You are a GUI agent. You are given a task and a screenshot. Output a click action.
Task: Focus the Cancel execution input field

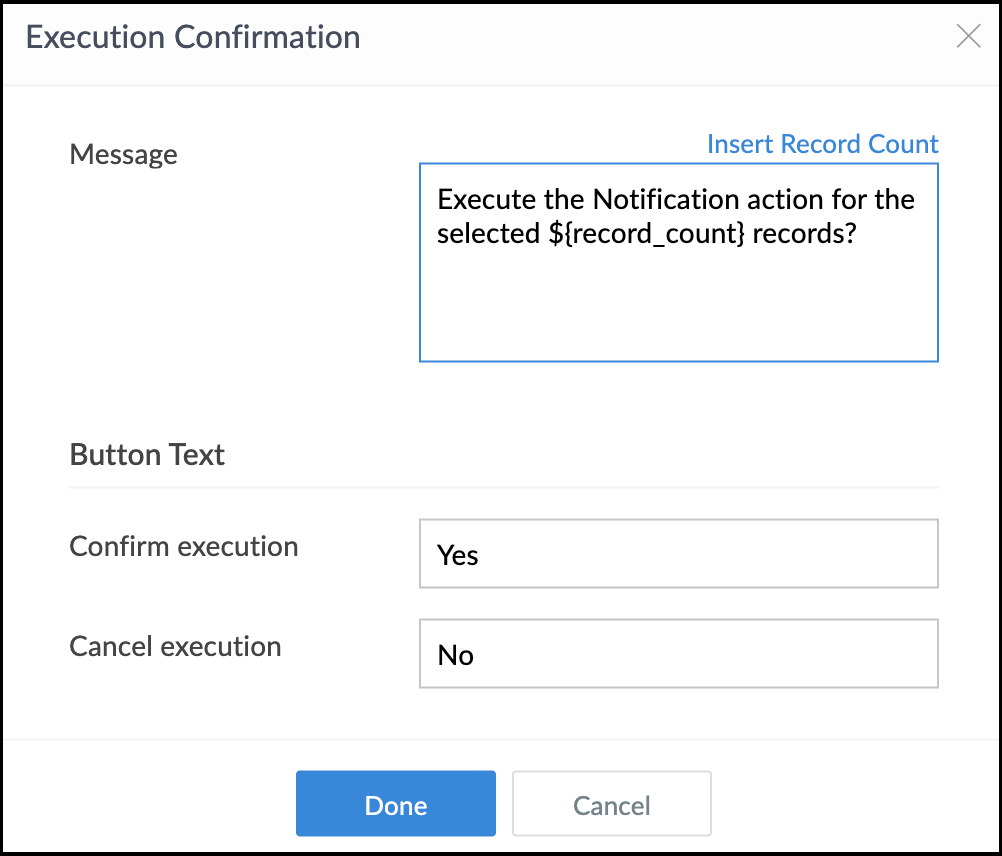678,654
